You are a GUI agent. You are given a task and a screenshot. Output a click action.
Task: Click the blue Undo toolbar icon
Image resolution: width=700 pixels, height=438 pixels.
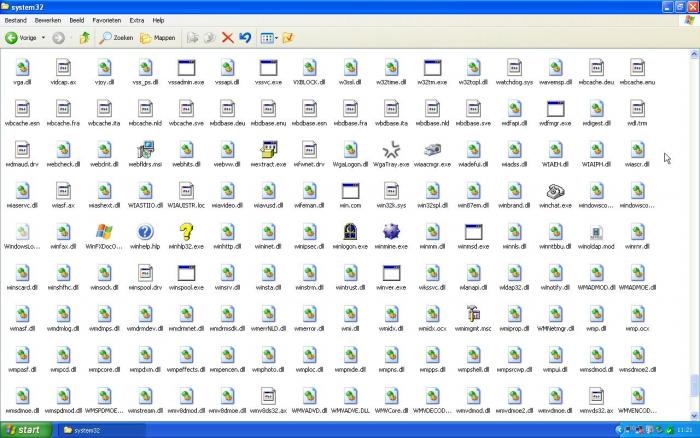244,38
